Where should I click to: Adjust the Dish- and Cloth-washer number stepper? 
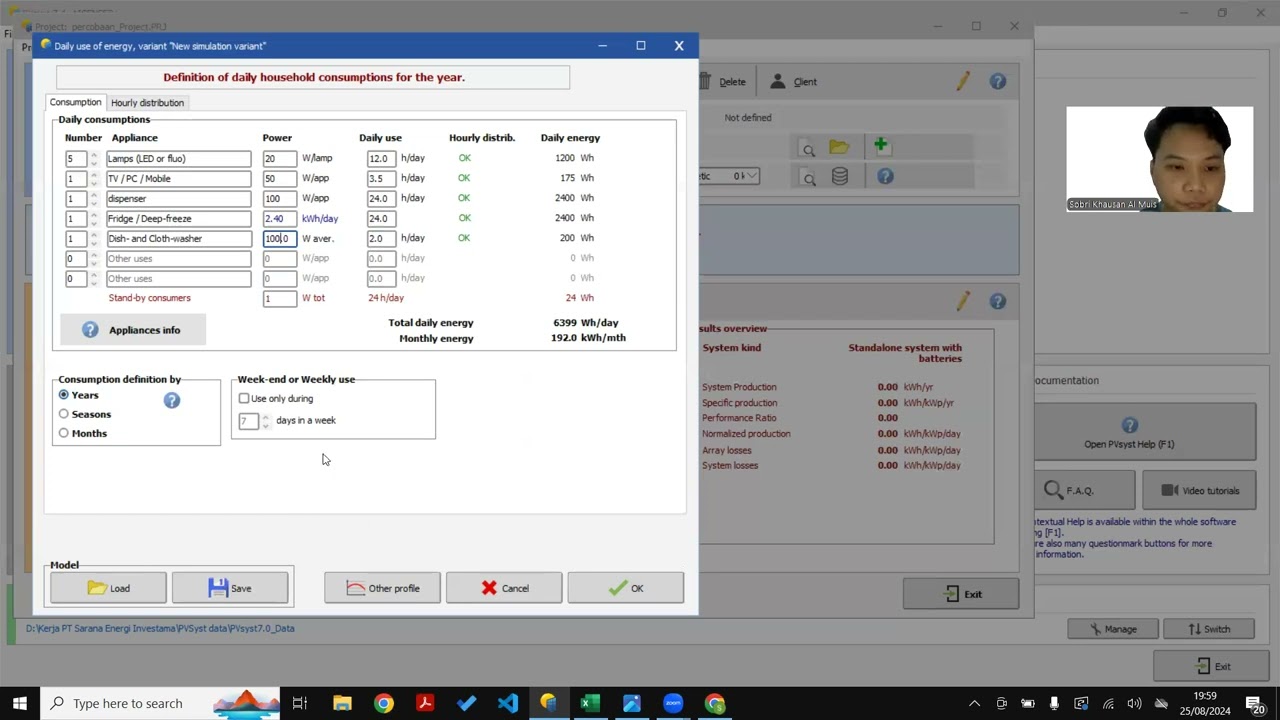(x=94, y=238)
